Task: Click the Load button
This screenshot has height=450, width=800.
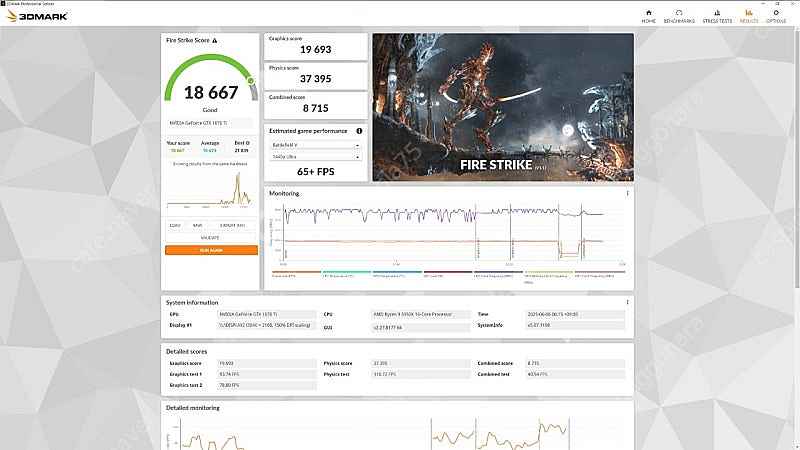Action: tap(175, 226)
